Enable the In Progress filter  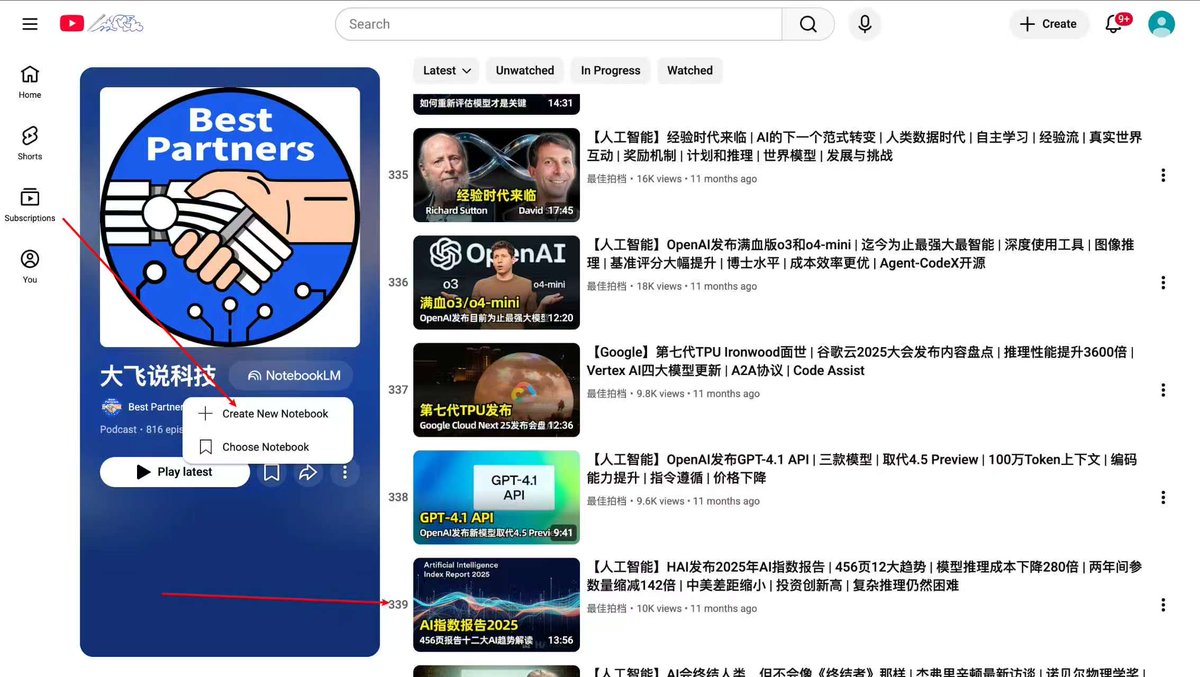(610, 70)
